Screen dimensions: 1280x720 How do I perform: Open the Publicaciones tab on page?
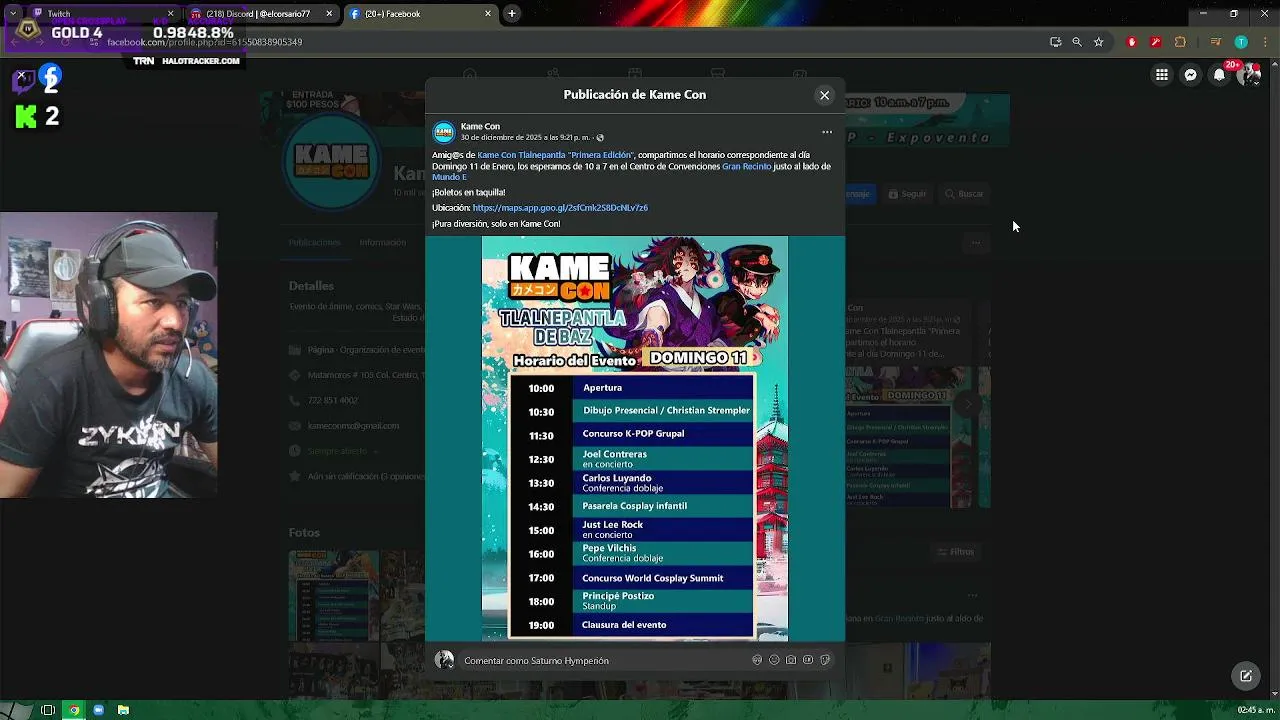[314, 242]
